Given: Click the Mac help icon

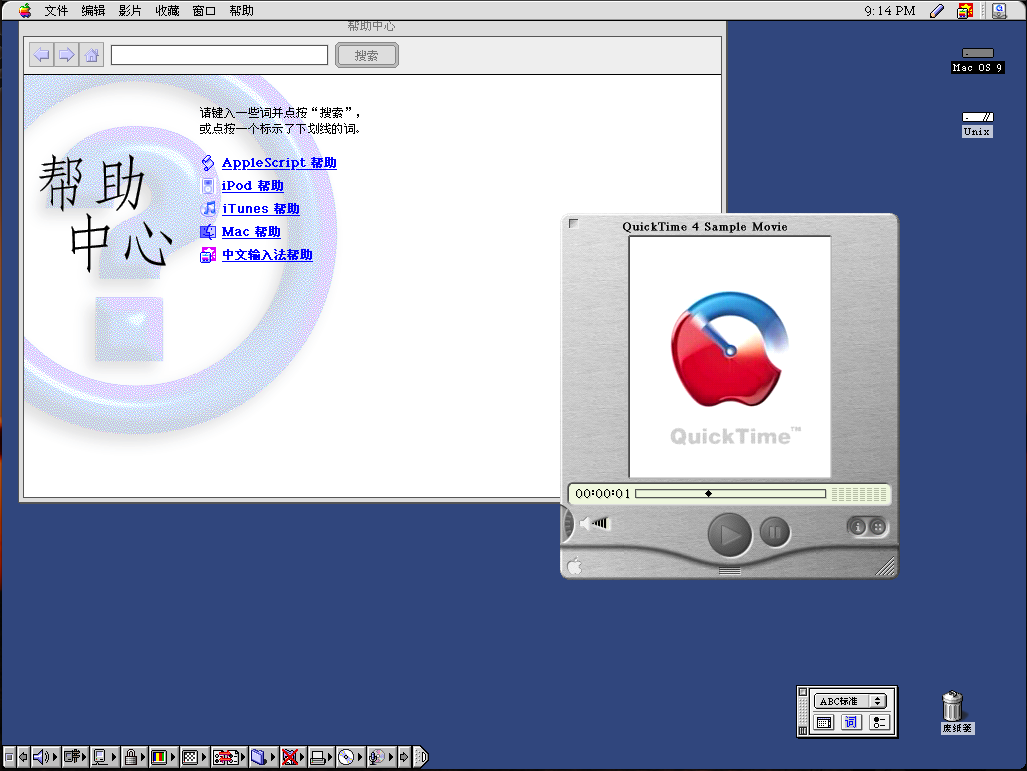Looking at the screenshot, I should pos(208,232).
